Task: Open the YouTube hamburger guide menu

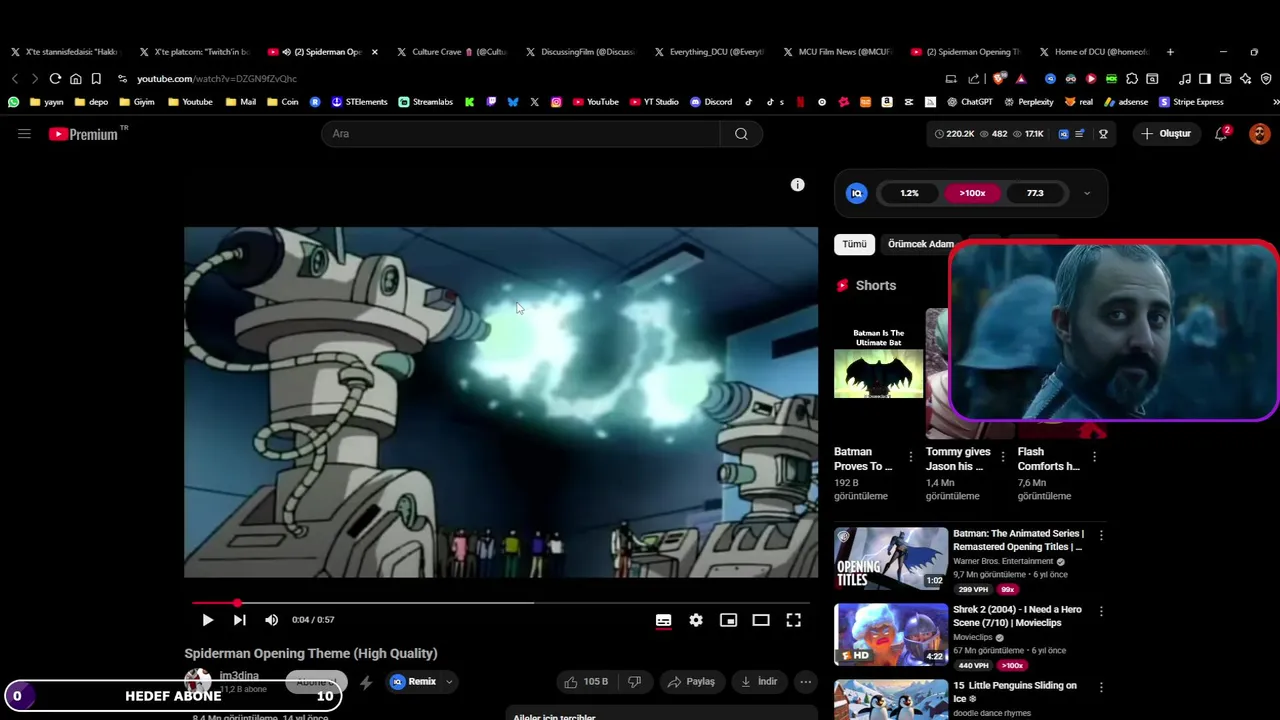Action: click(24, 133)
